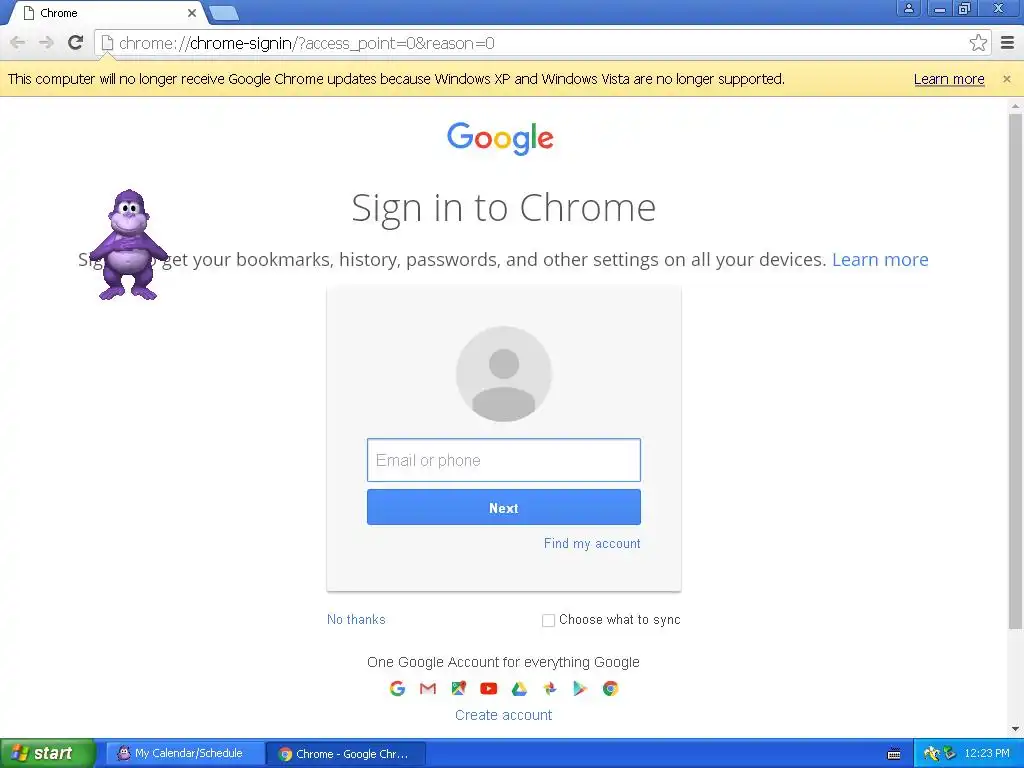
Task: Click the people profile icon in title bar
Action: pyautogui.click(x=908, y=8)
